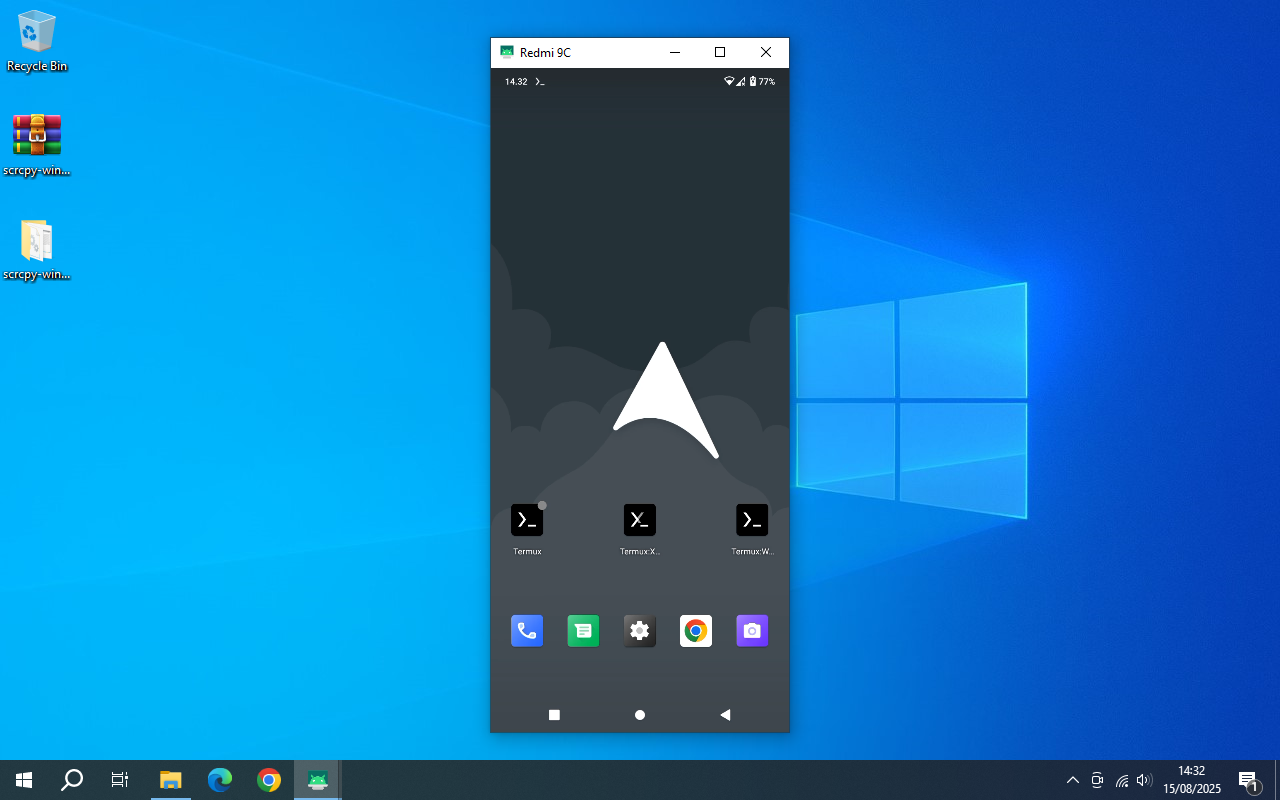
Task: Open the notification Action Center
Action: (1249, 780)
